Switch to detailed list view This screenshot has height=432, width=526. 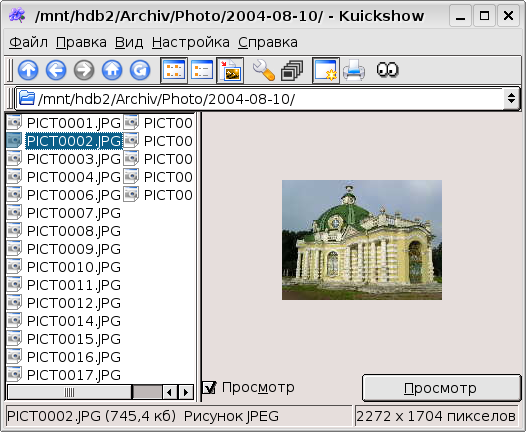tap(202, 70)
